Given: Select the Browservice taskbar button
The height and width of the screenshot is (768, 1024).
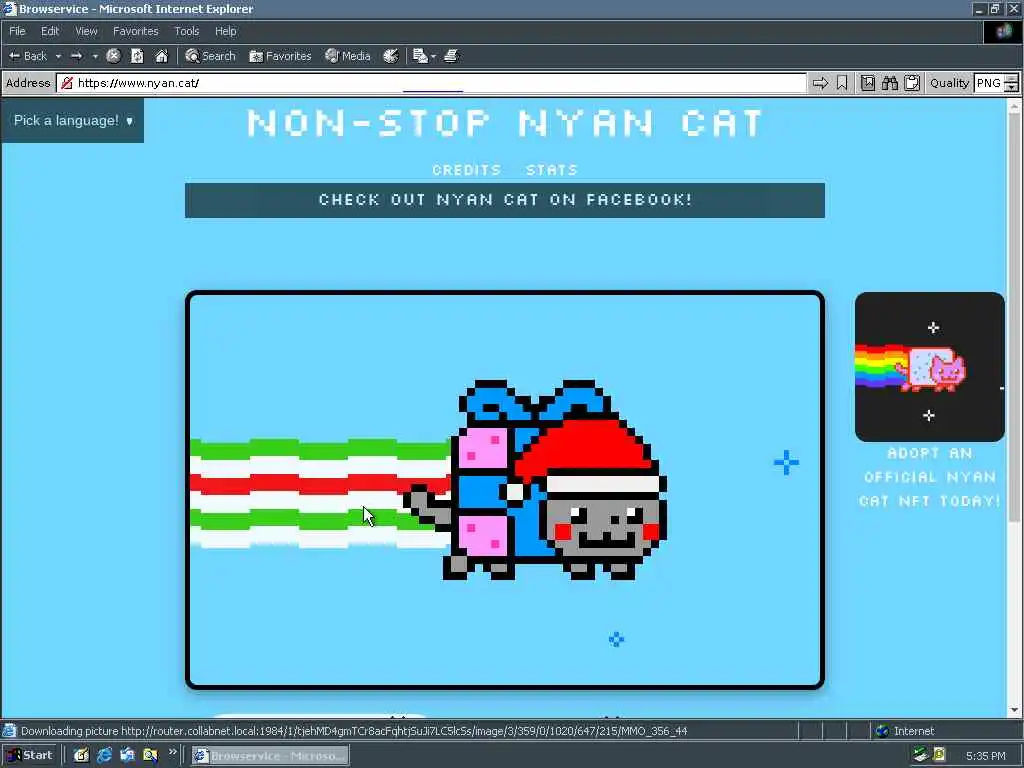Looking at the screenshot, I should pyautogui.click(x=270, y=756).
